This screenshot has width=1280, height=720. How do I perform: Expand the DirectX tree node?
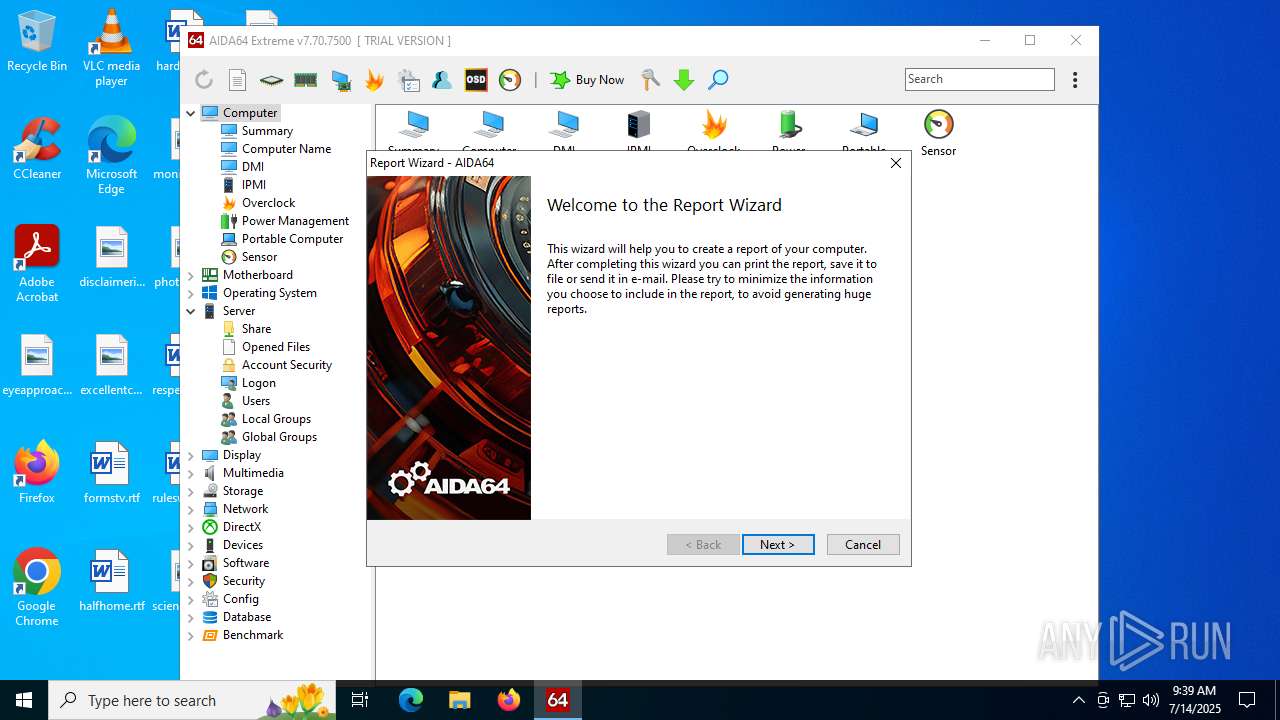click(x=191, y=527)
